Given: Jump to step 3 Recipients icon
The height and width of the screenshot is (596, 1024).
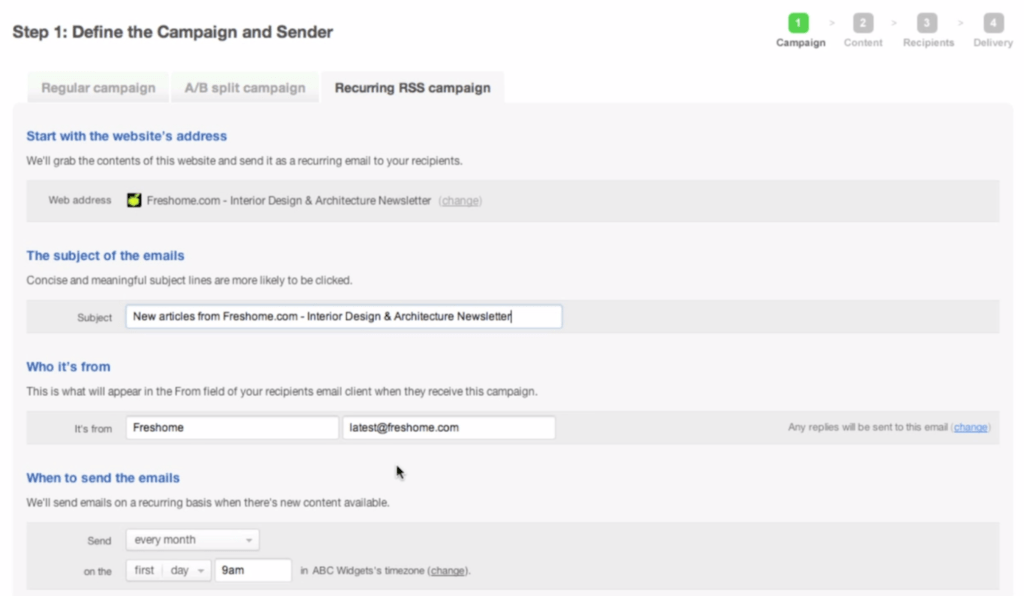Looking at the screenshot, I should (927, 23).
